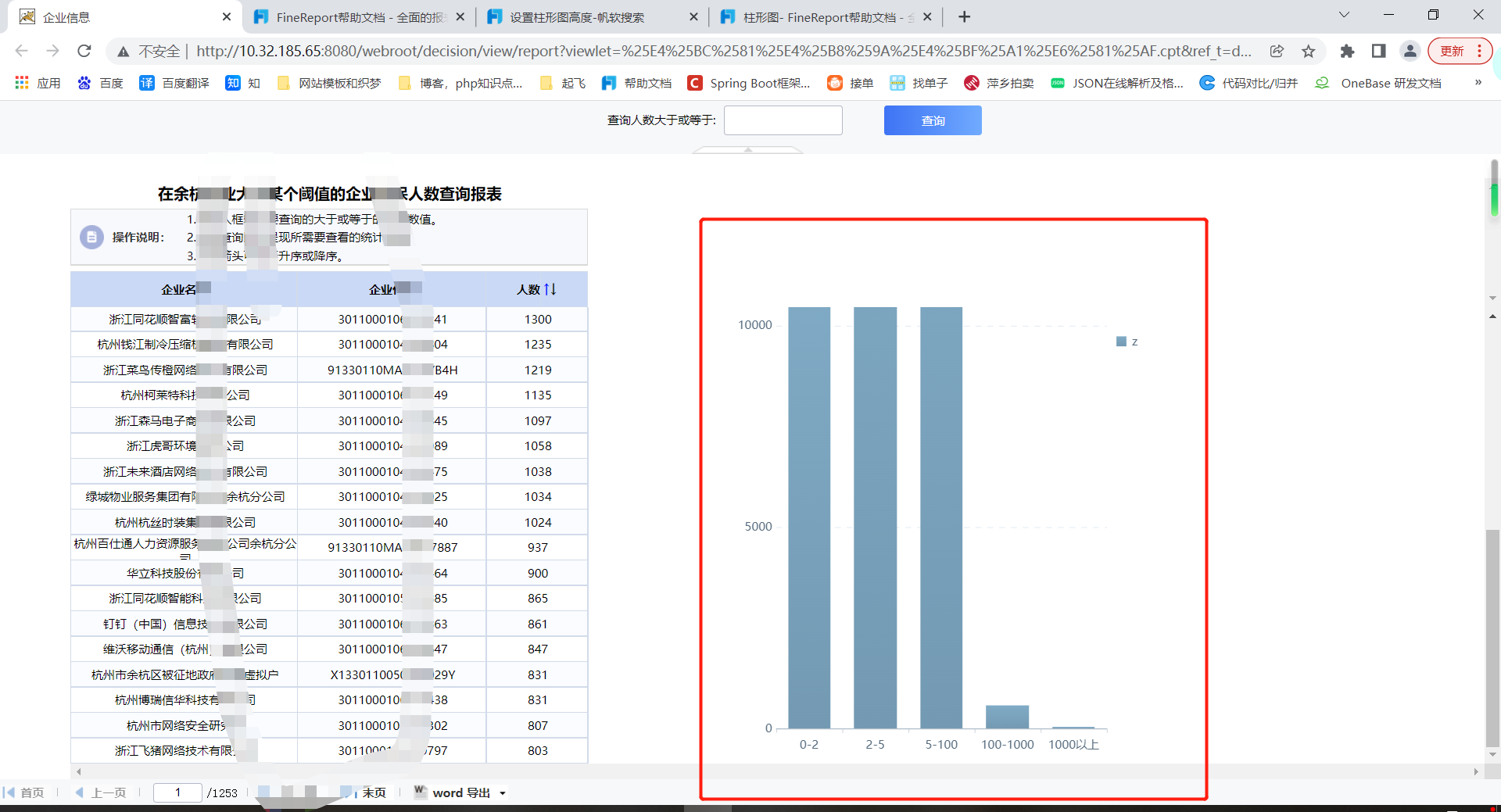Collapse the query parameter panel arrow
1501x812 pixels.
tap(748, 149)
